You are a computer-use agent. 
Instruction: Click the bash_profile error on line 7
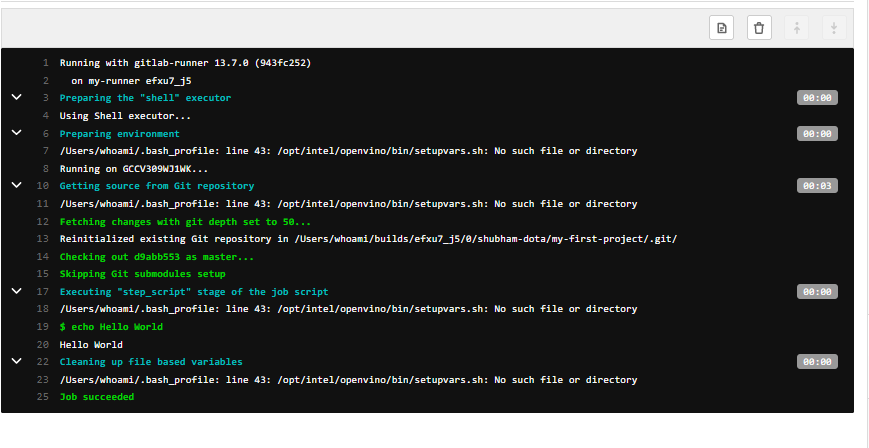349,151
